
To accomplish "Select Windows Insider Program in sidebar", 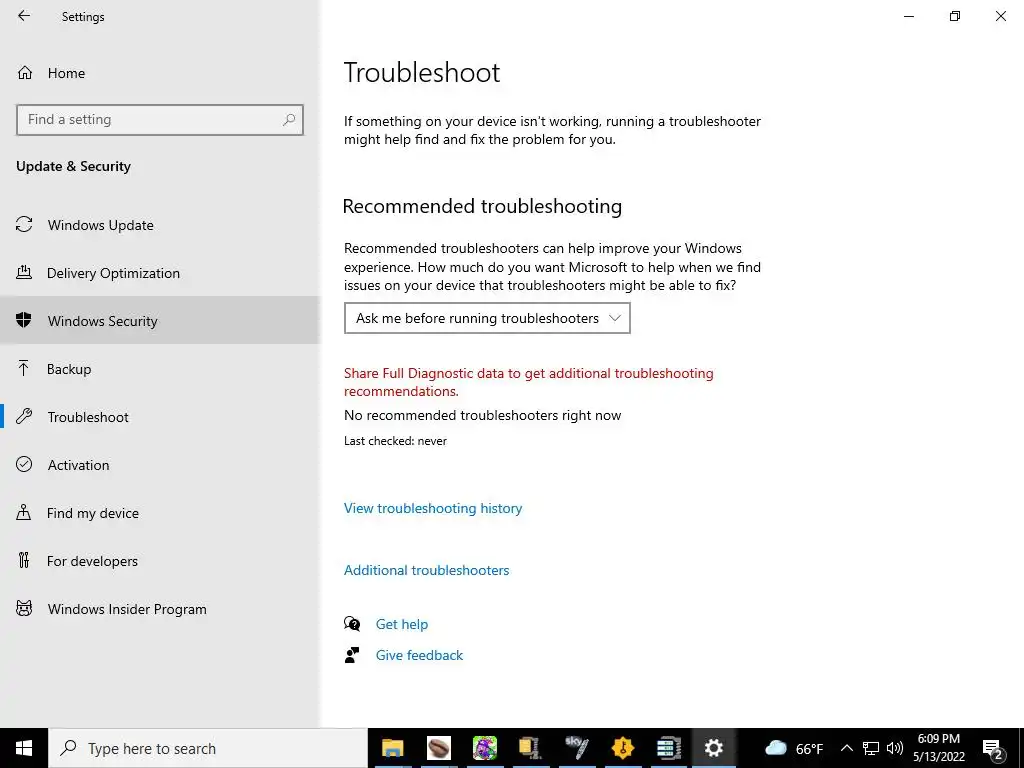I will click(127, 609).
